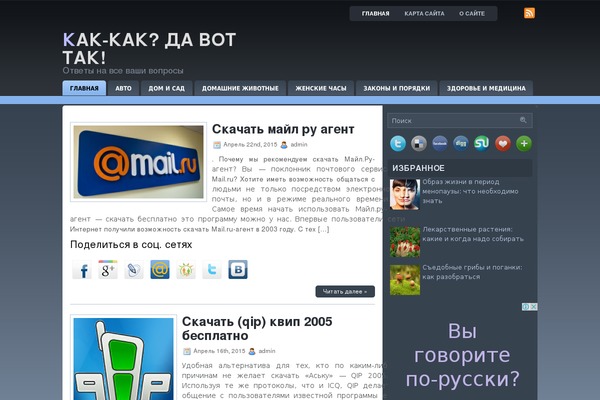The height and width of the screenshot is (400, 600).
Task: Click the StumbleUpon icon in sidebar
Action: pyautogui.click(x=482, y=144)
